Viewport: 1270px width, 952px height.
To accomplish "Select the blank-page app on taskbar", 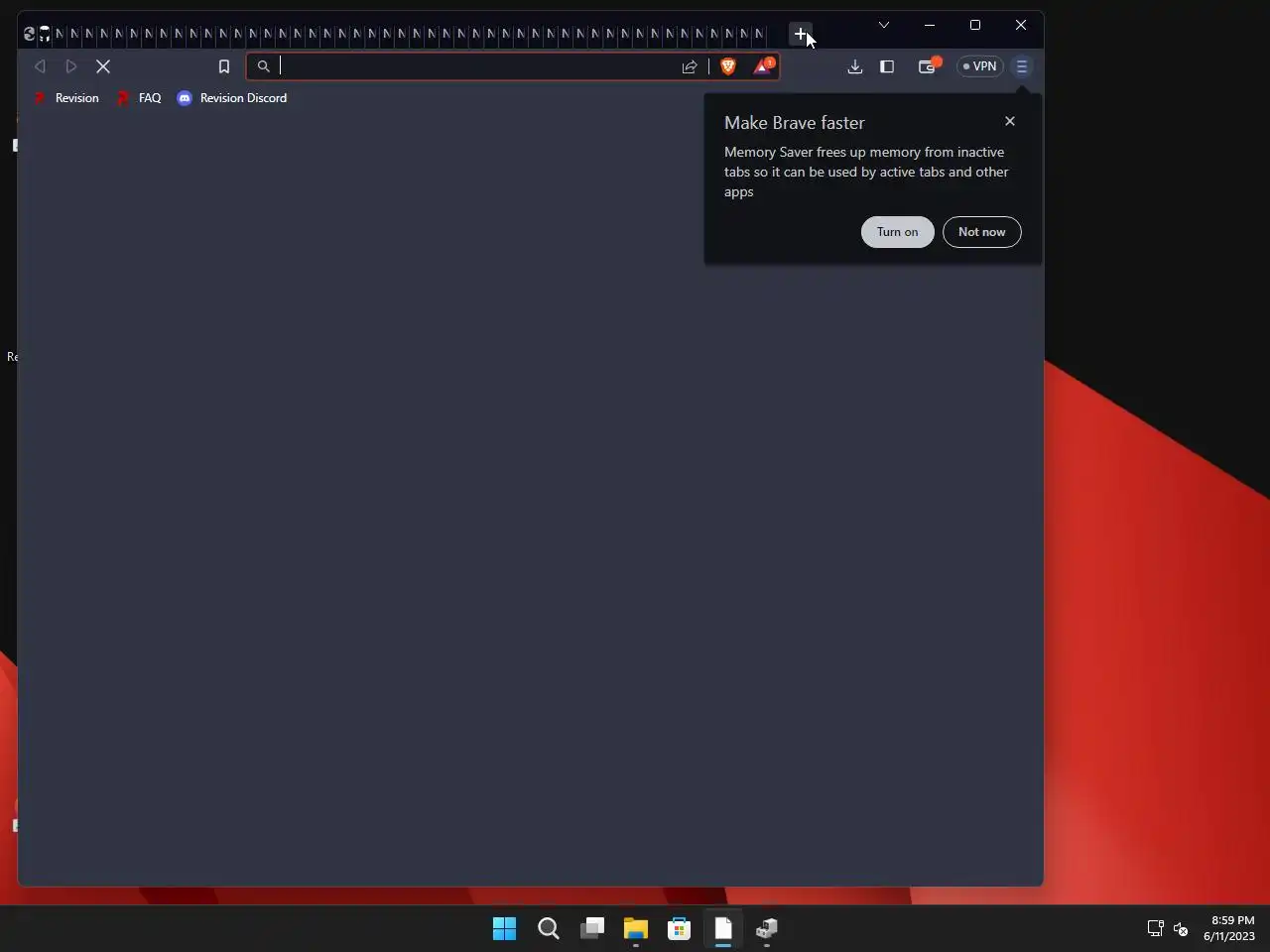I will [x=723, y=929].
